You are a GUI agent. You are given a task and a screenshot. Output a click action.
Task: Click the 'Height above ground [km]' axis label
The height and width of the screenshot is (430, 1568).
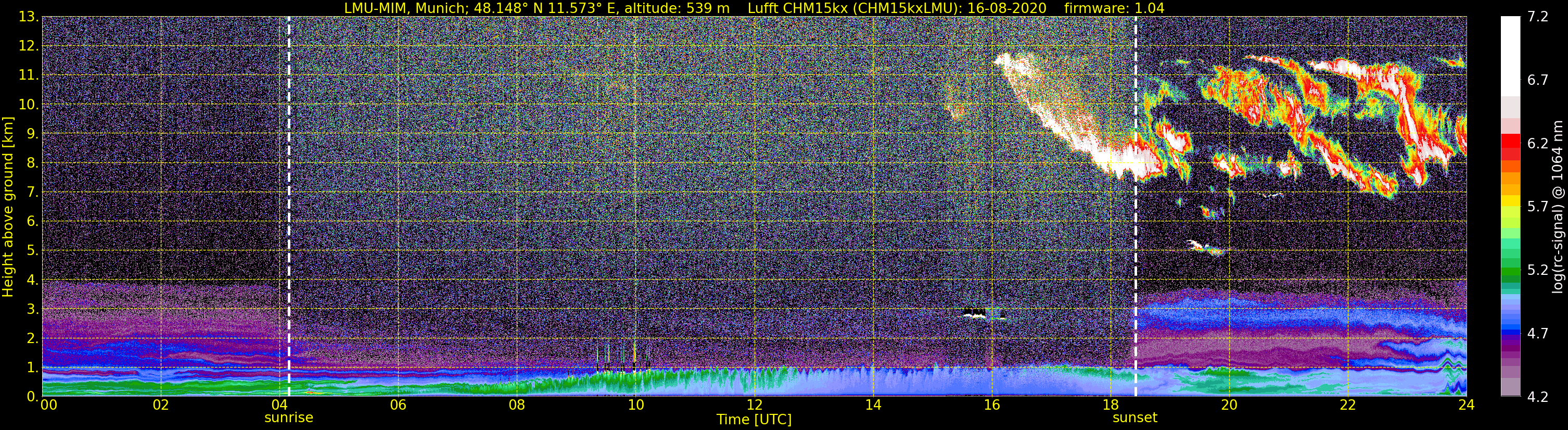coord(8,207)
